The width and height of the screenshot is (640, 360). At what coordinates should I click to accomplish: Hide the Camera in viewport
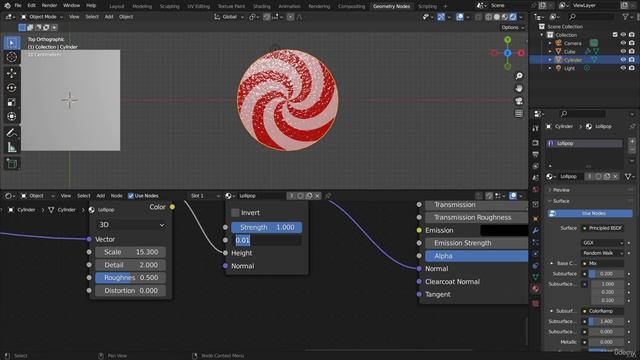[623, 43]
